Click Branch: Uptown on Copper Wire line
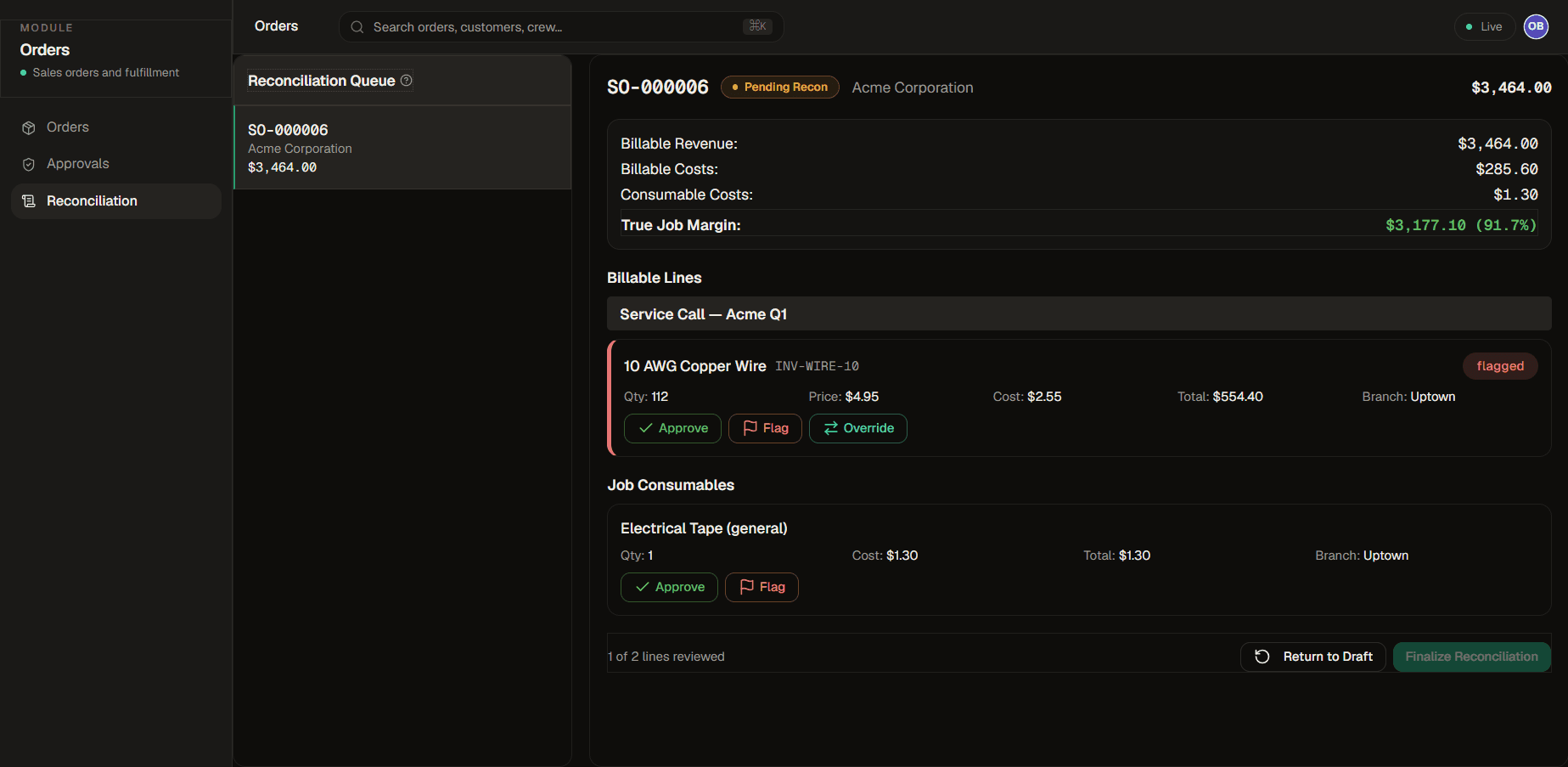Viewport: 1568px width, 767px height. (x=1408, y=397)
